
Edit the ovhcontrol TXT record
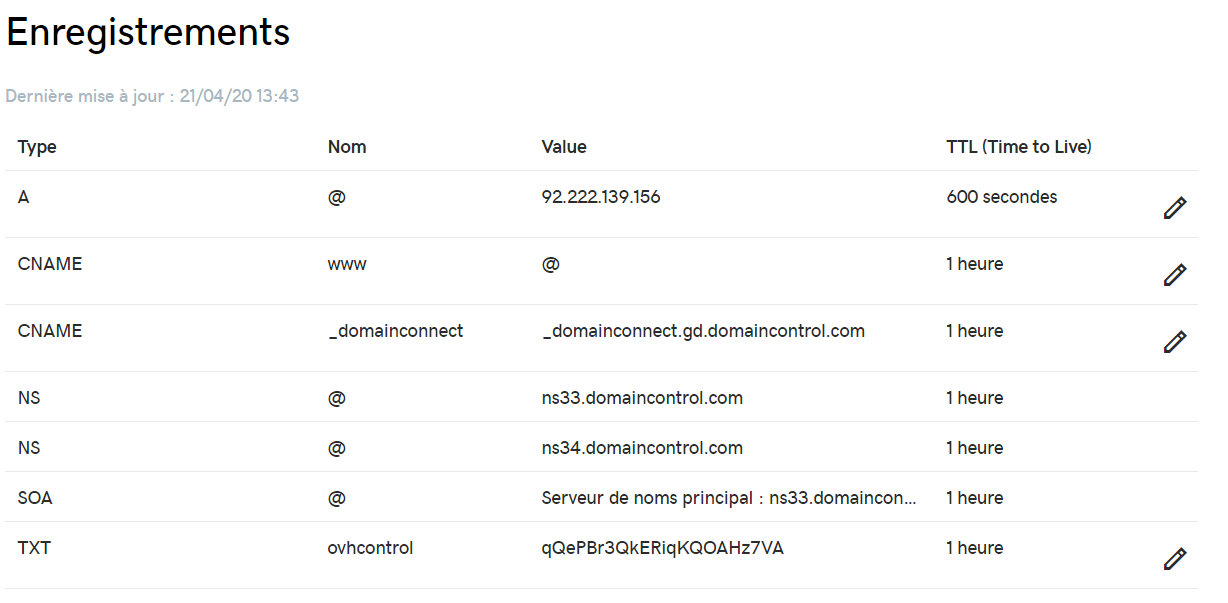(1175, 559)
